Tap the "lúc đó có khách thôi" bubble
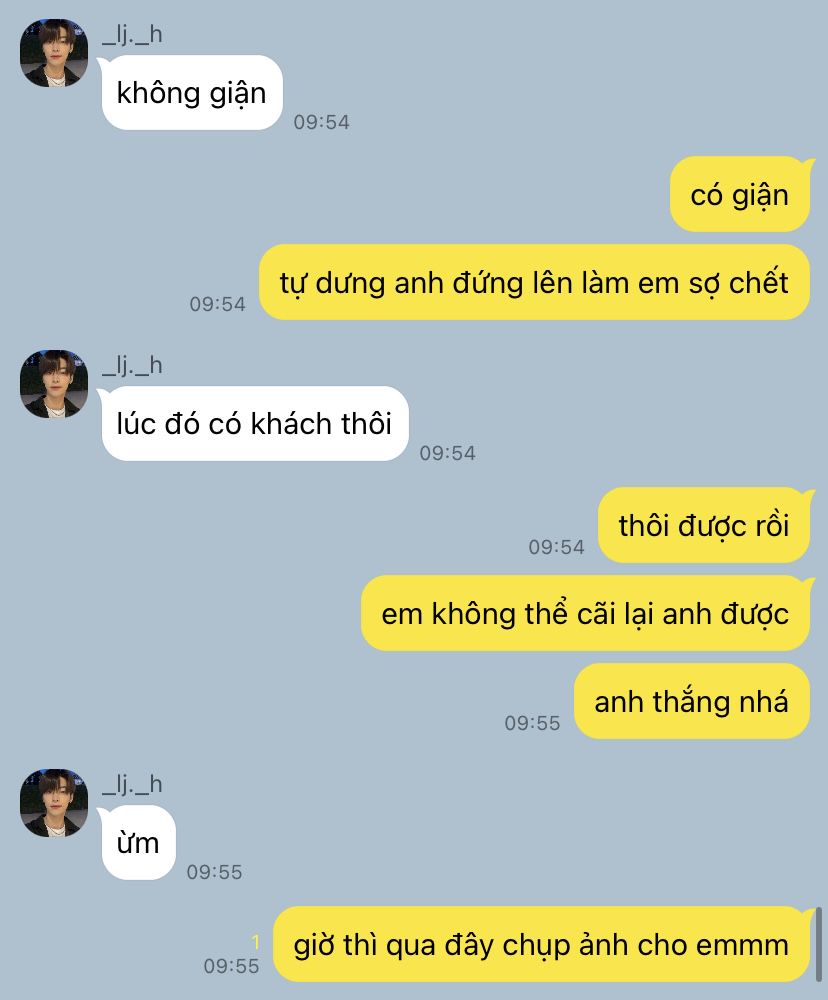The height and width of the screenshot is (1000, 828). point(255,423)
